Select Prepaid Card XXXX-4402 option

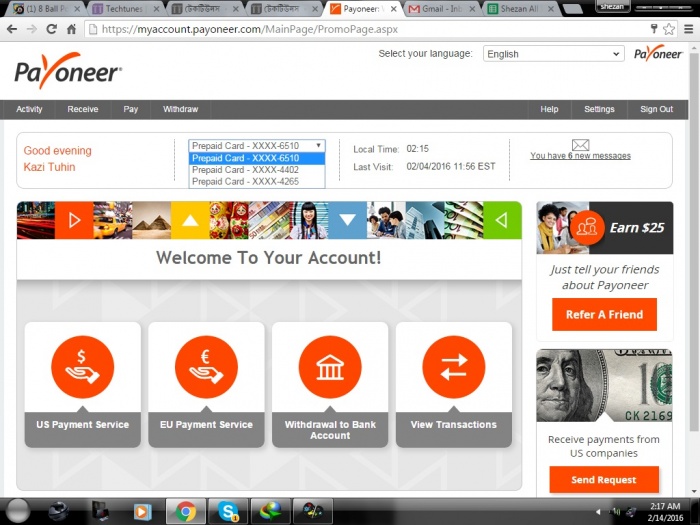click(257, 170)
